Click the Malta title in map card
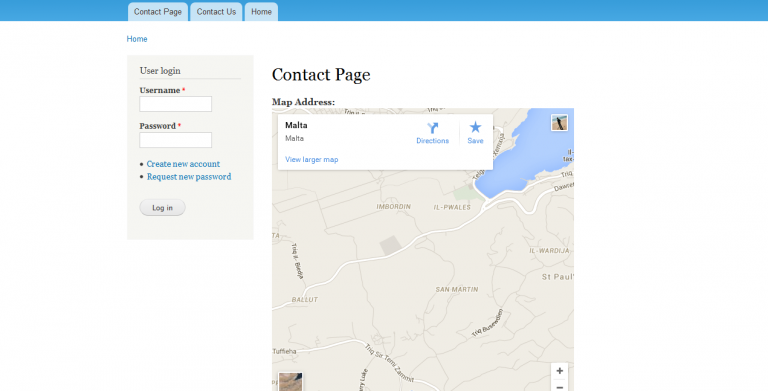This screenshot has width=768, height=391. 296,125
